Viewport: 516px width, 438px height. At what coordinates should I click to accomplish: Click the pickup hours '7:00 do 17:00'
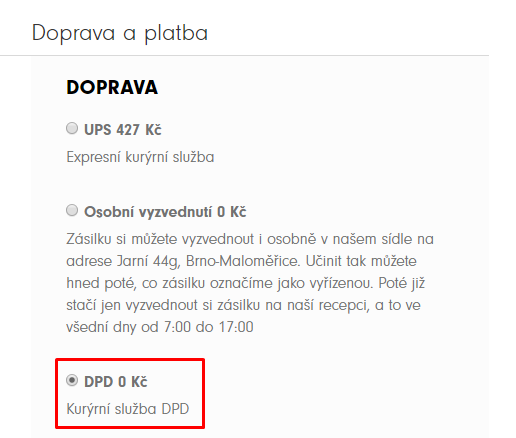tap(209, 327)
